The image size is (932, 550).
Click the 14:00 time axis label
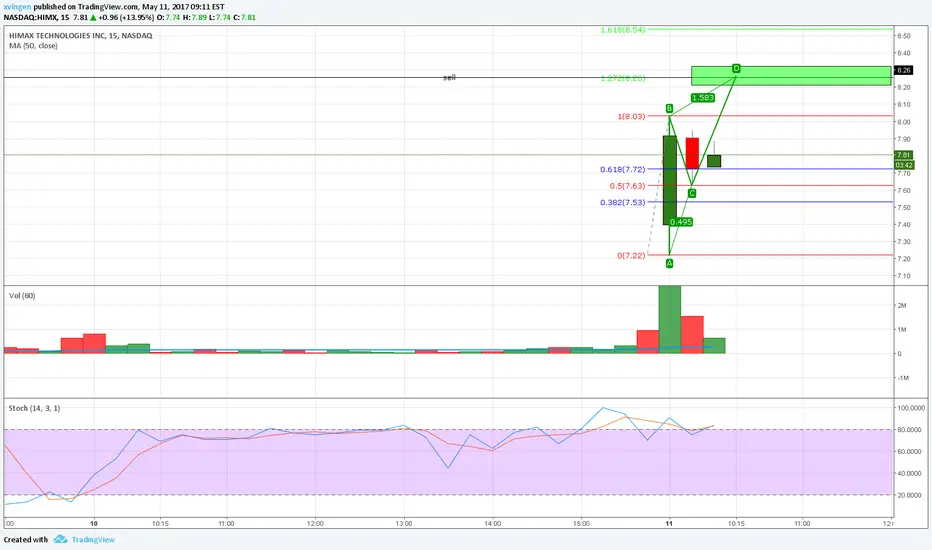click(493, 524)
